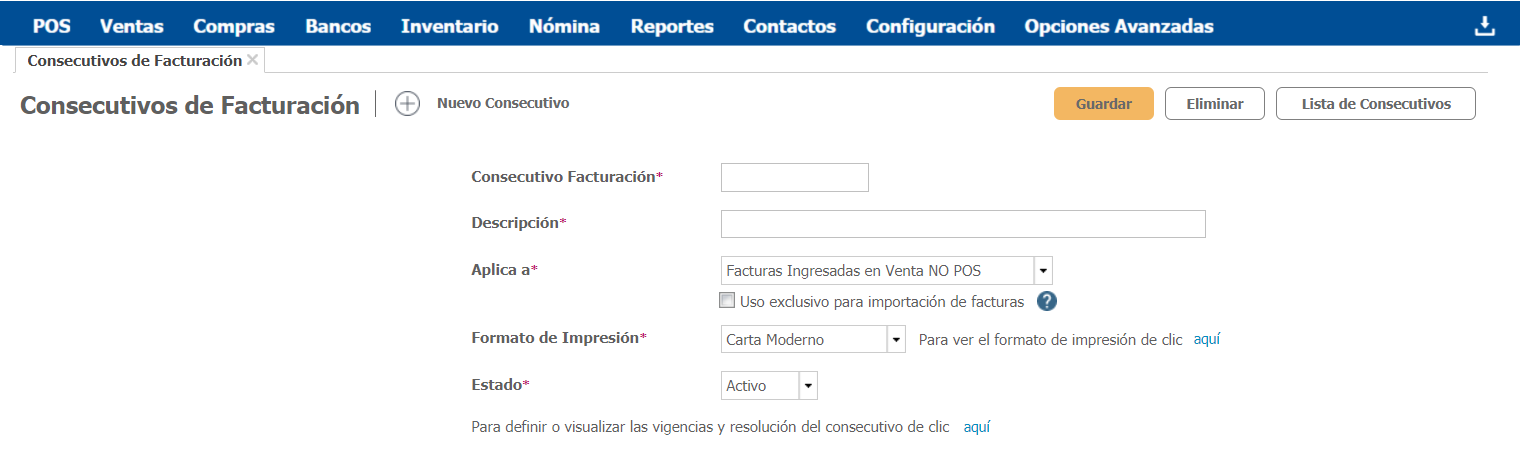Open Lista de Consecutivos
Image resolution: width=1520 pixels, height=459 pixels.
(x=1375, y=104)
